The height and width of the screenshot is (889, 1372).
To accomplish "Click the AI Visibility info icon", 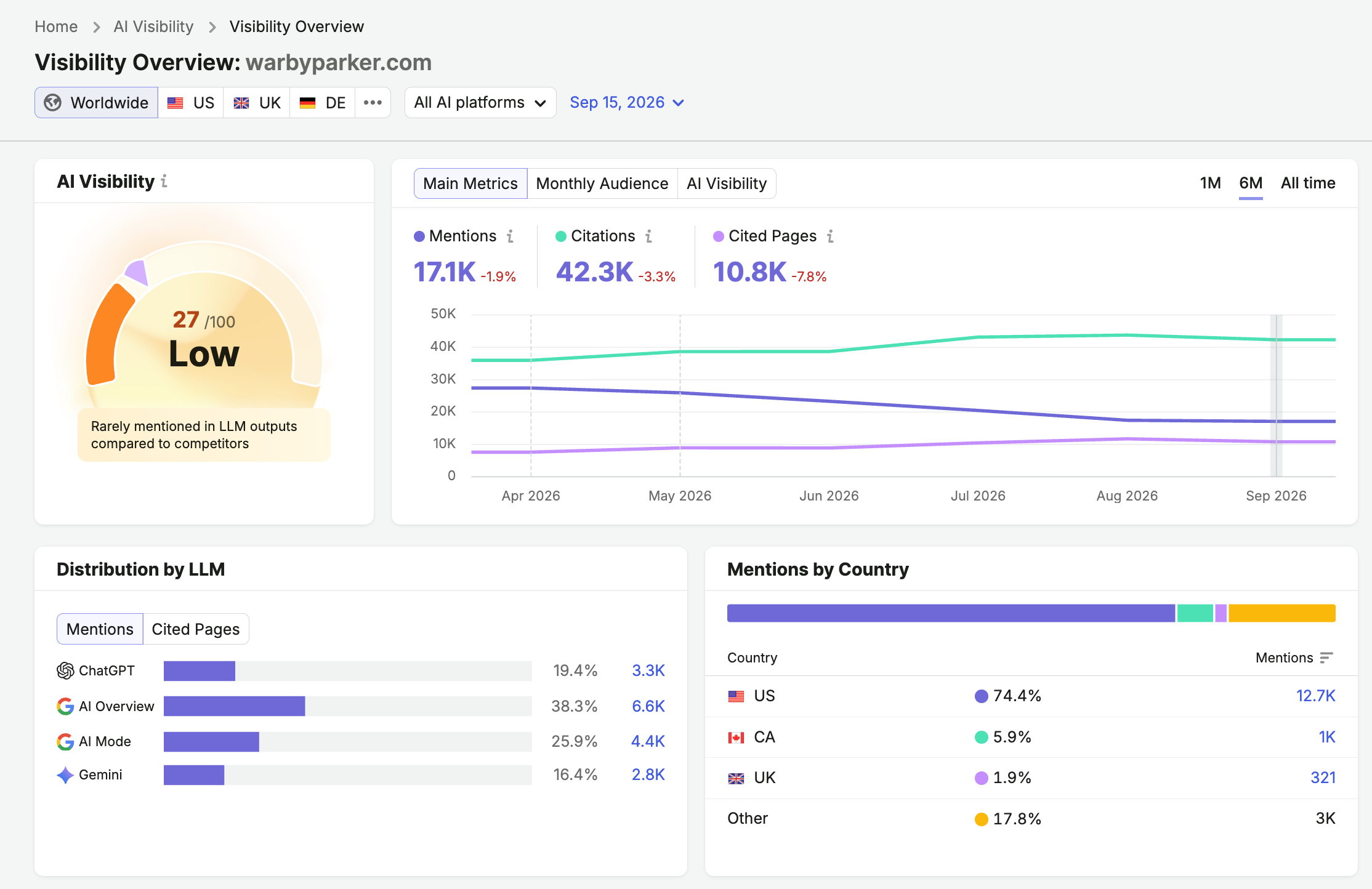I will click(164, 182).
